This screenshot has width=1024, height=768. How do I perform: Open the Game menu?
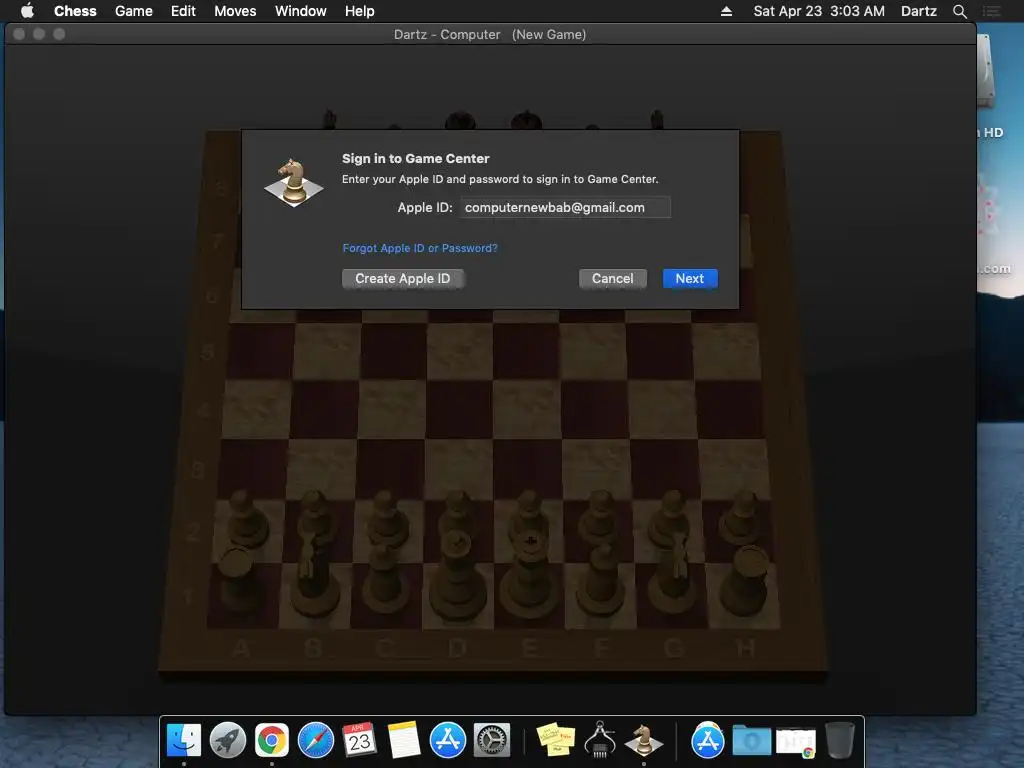[x=134, y=11]
